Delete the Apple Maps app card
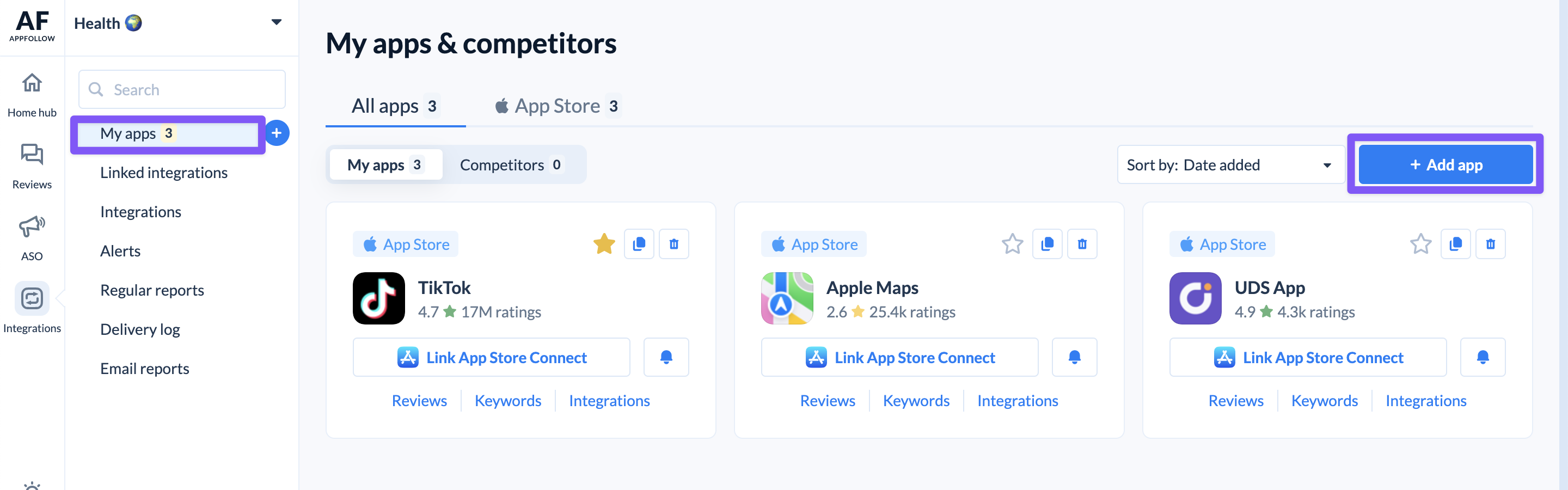1568x490 pixels. point(1082,244)
